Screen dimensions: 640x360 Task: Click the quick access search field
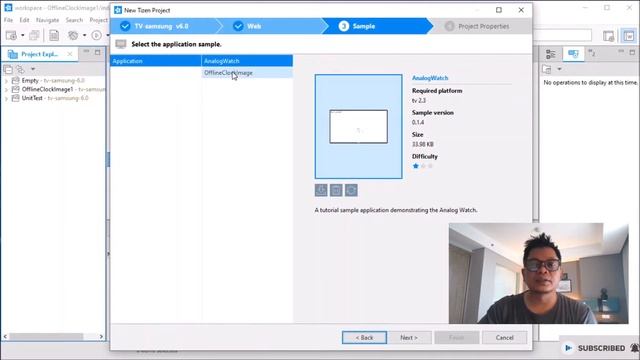click(562, 36)
